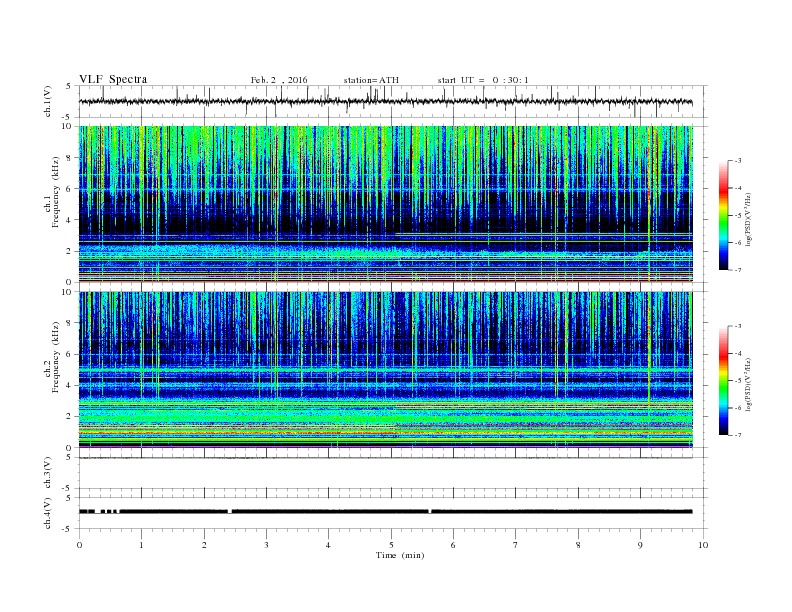Click the ch.1 "Frequency (kHz)" axis label

56,193
